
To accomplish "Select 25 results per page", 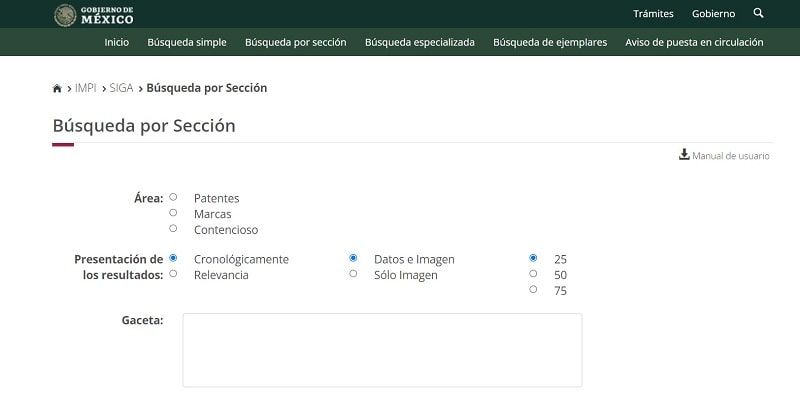I will click(x=533, y=258).
